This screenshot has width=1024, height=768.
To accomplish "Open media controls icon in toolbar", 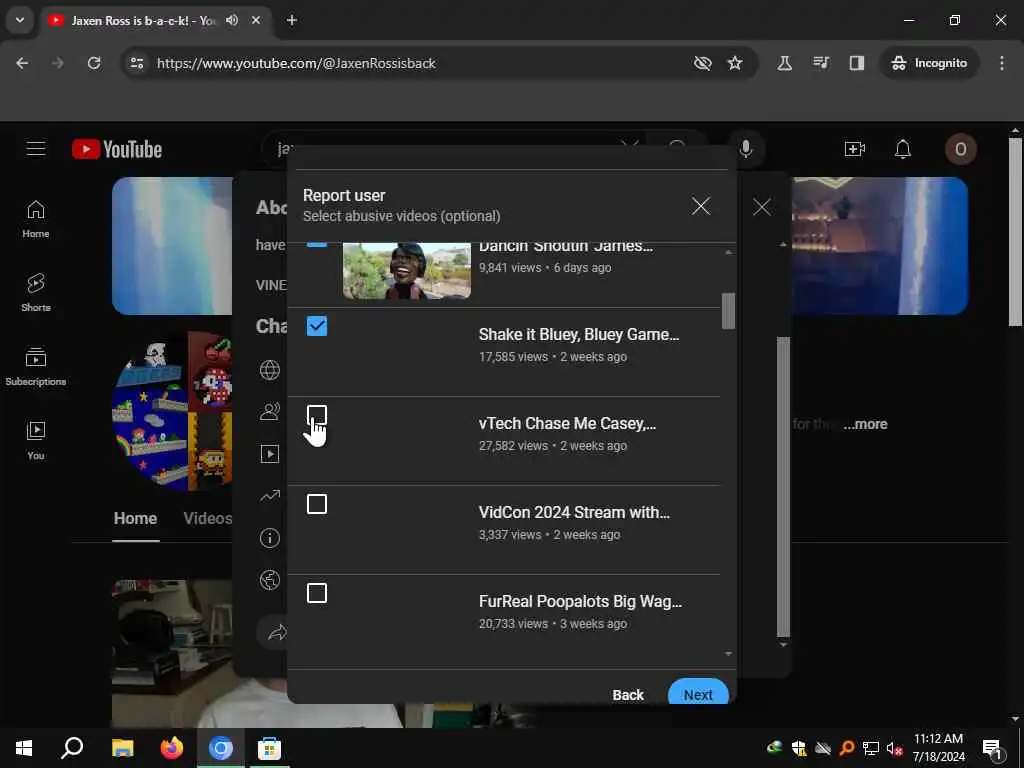I will point(821,63).
